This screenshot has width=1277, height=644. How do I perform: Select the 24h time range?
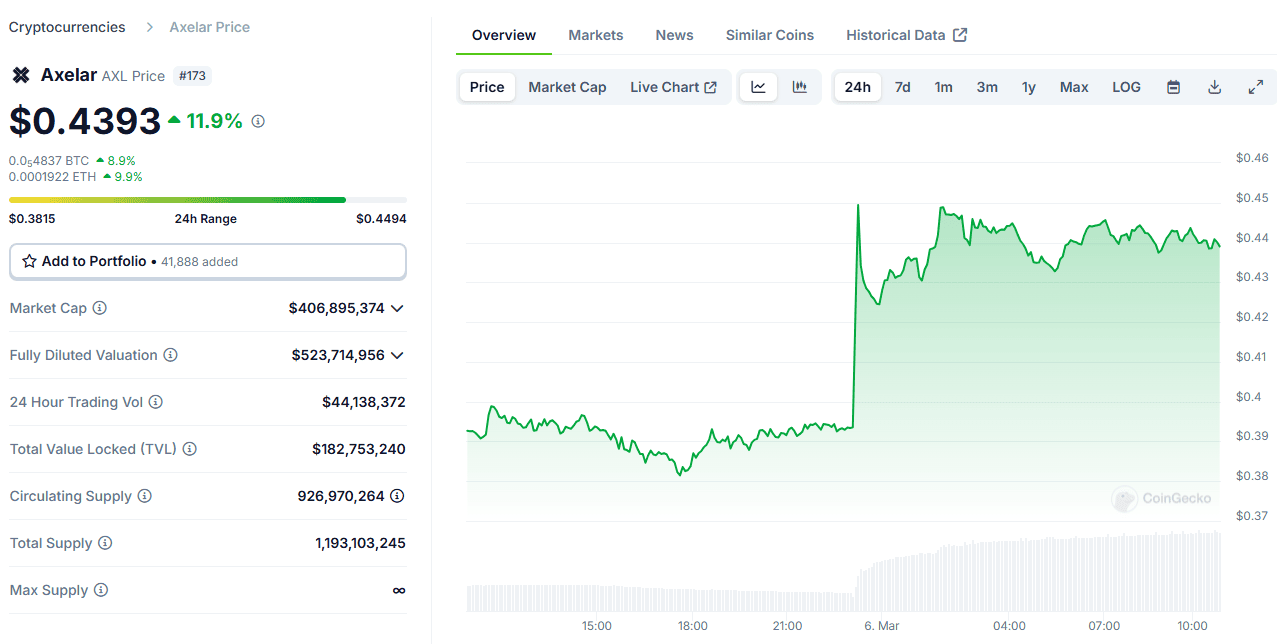[x=858, y=87]
